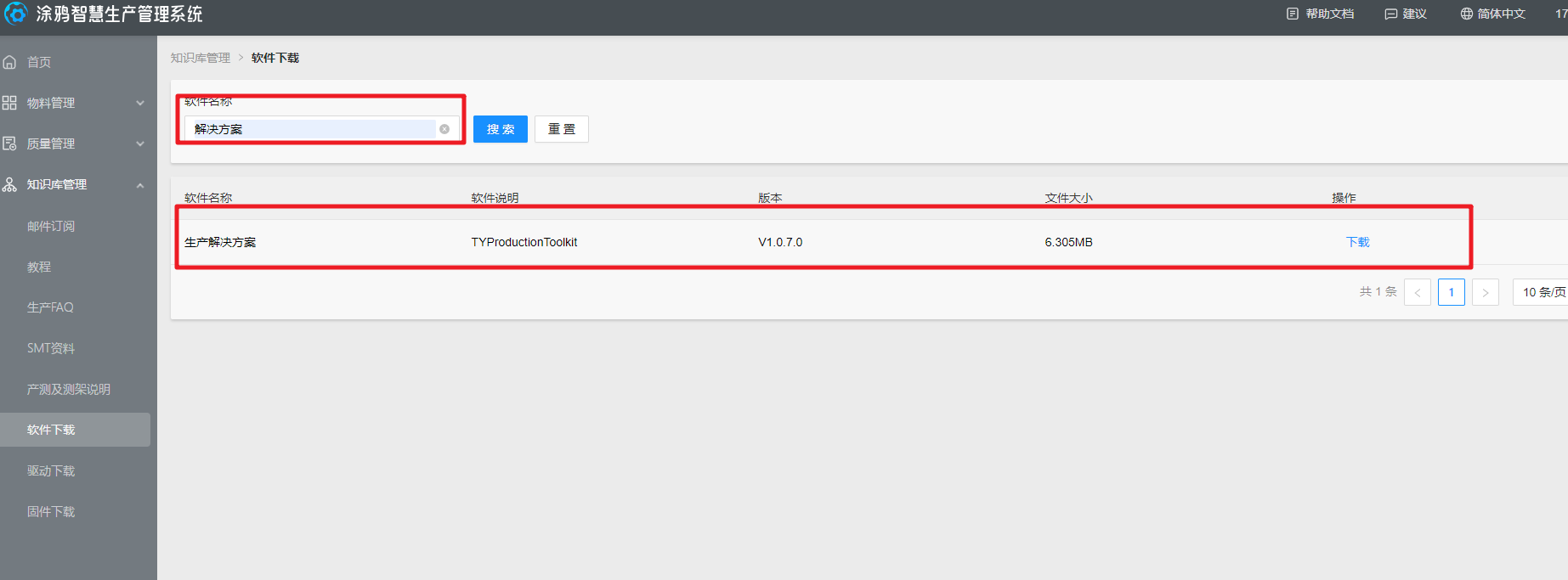This screenshot has width=1568, height=580.
Task: Select the 6.305MB file size cell
Action: click(1069, 242)
